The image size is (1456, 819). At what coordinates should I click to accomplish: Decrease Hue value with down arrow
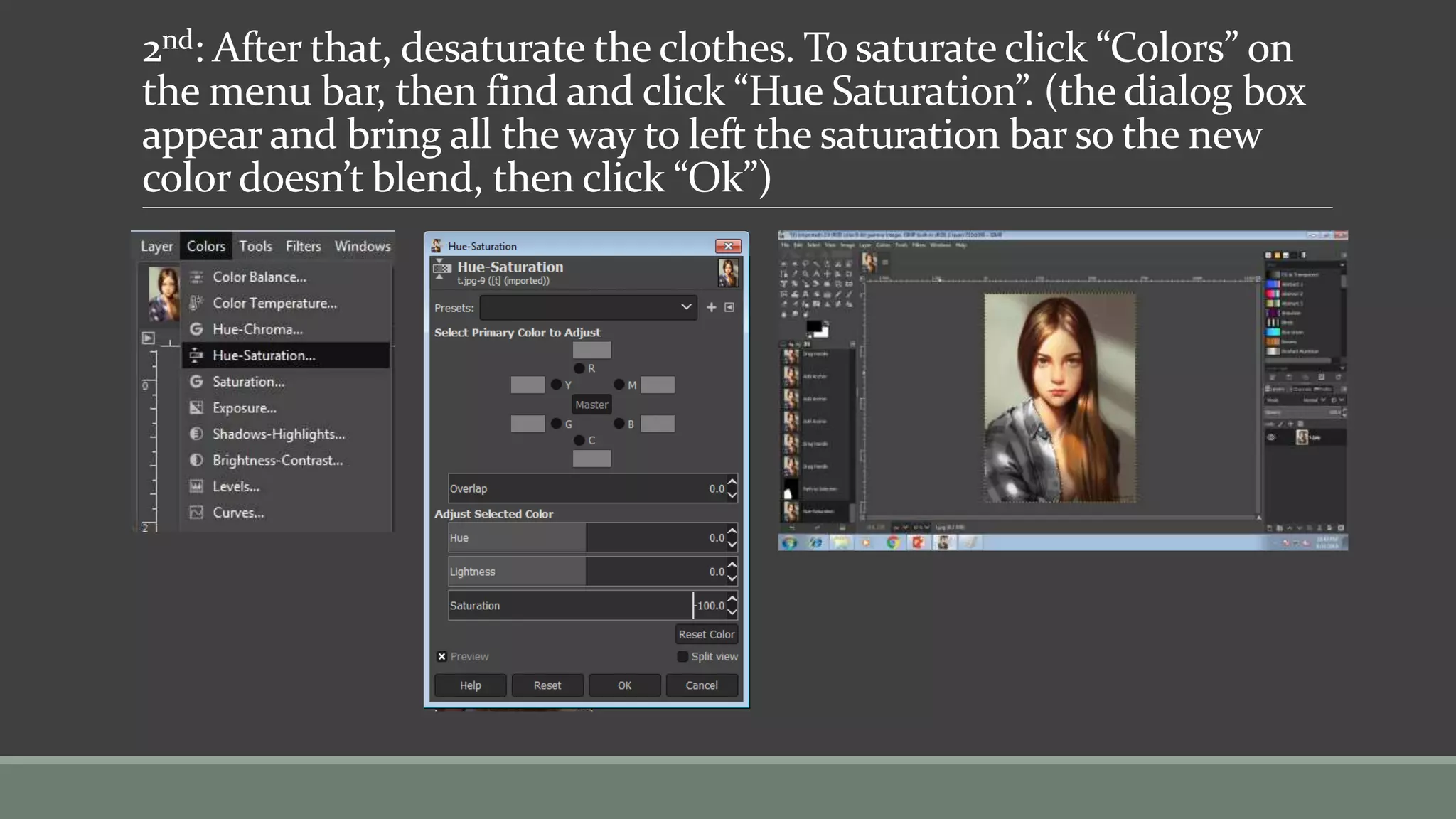tap(732, 544)
